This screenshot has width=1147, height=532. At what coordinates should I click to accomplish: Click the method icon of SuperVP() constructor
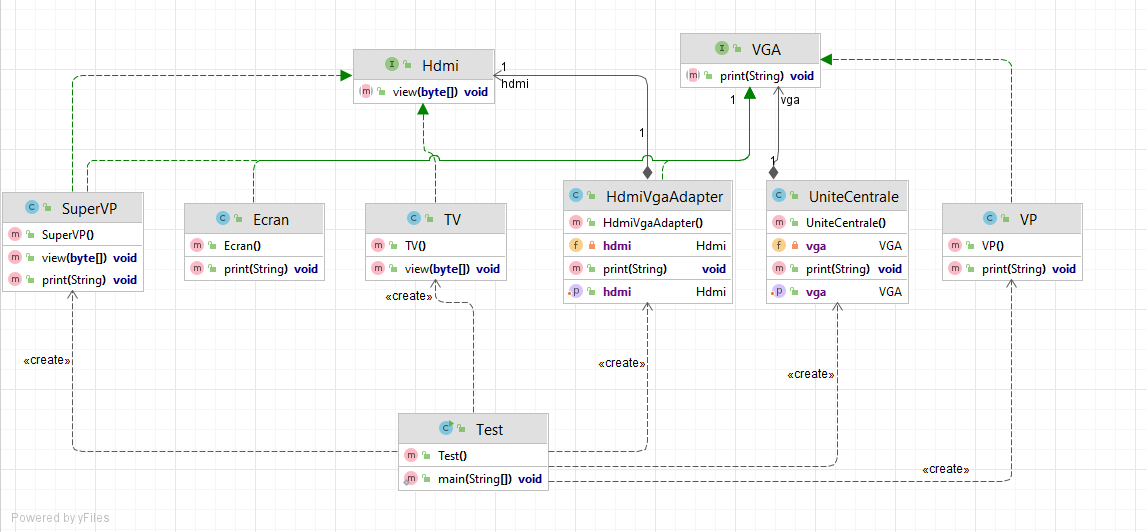click(x=14, y=235)
